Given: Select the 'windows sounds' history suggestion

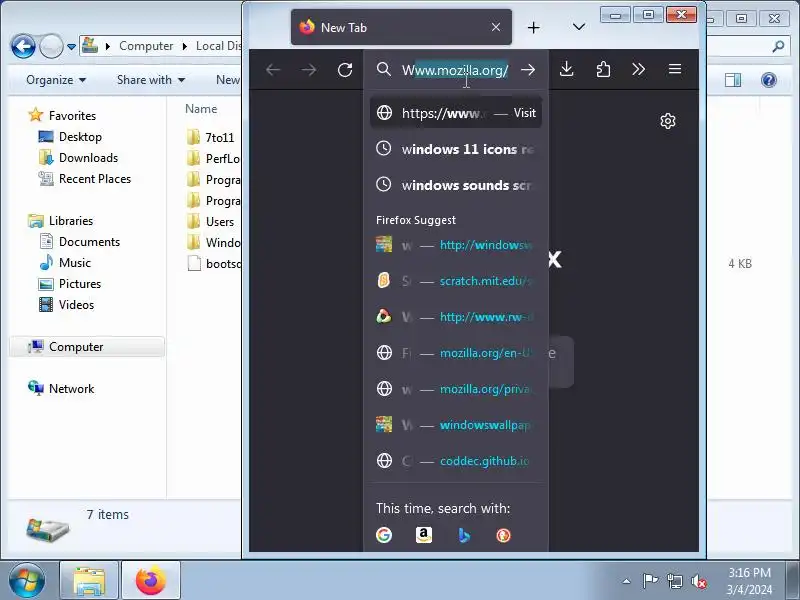Looking at the screenshot, I should pos(456,185).
